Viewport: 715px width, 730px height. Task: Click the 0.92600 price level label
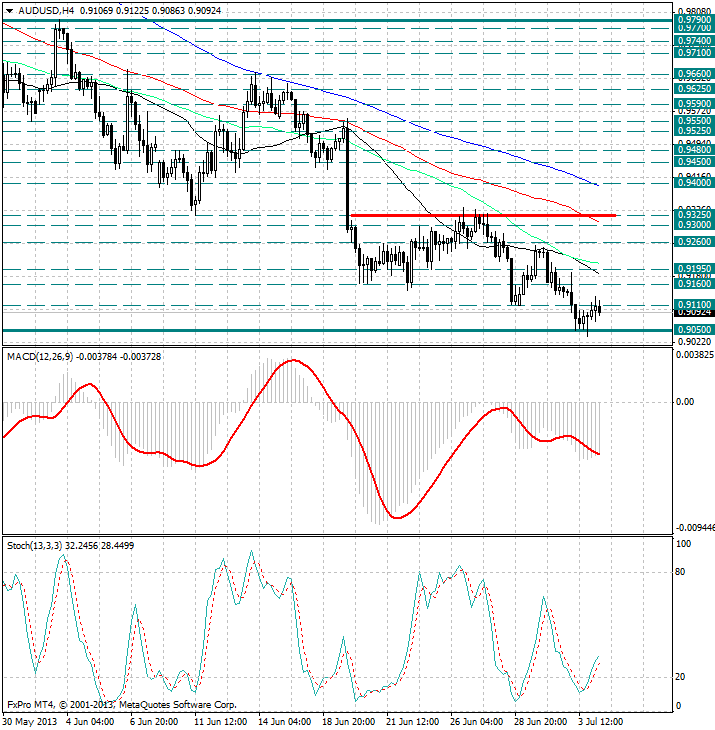(x=694, y=242)
